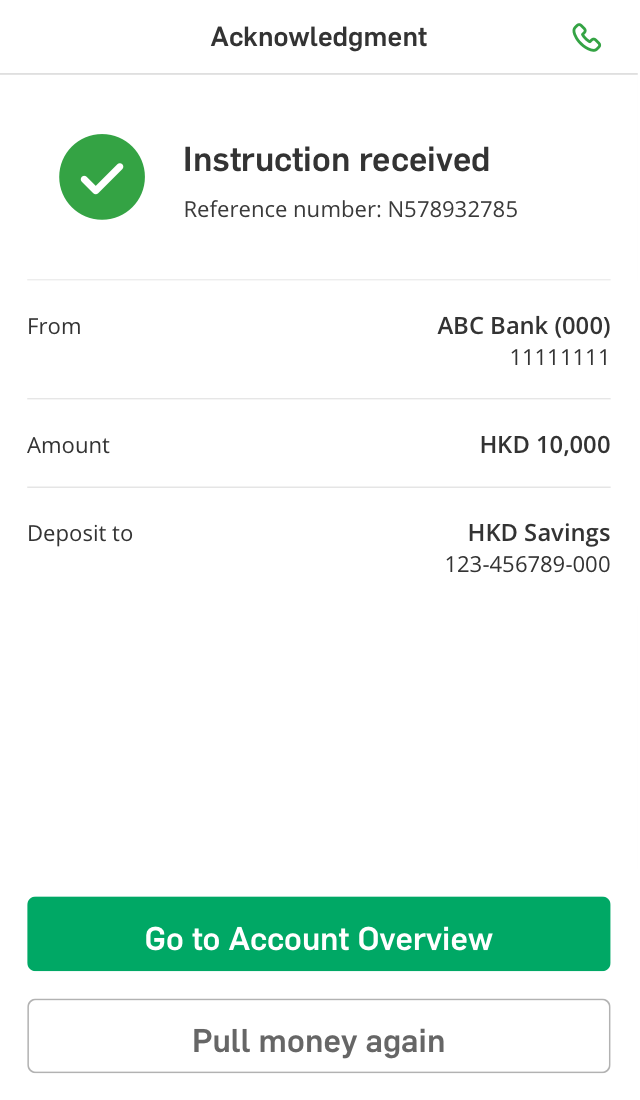
Task: Click the Deposit to label
Action: [x=80, y=534]
